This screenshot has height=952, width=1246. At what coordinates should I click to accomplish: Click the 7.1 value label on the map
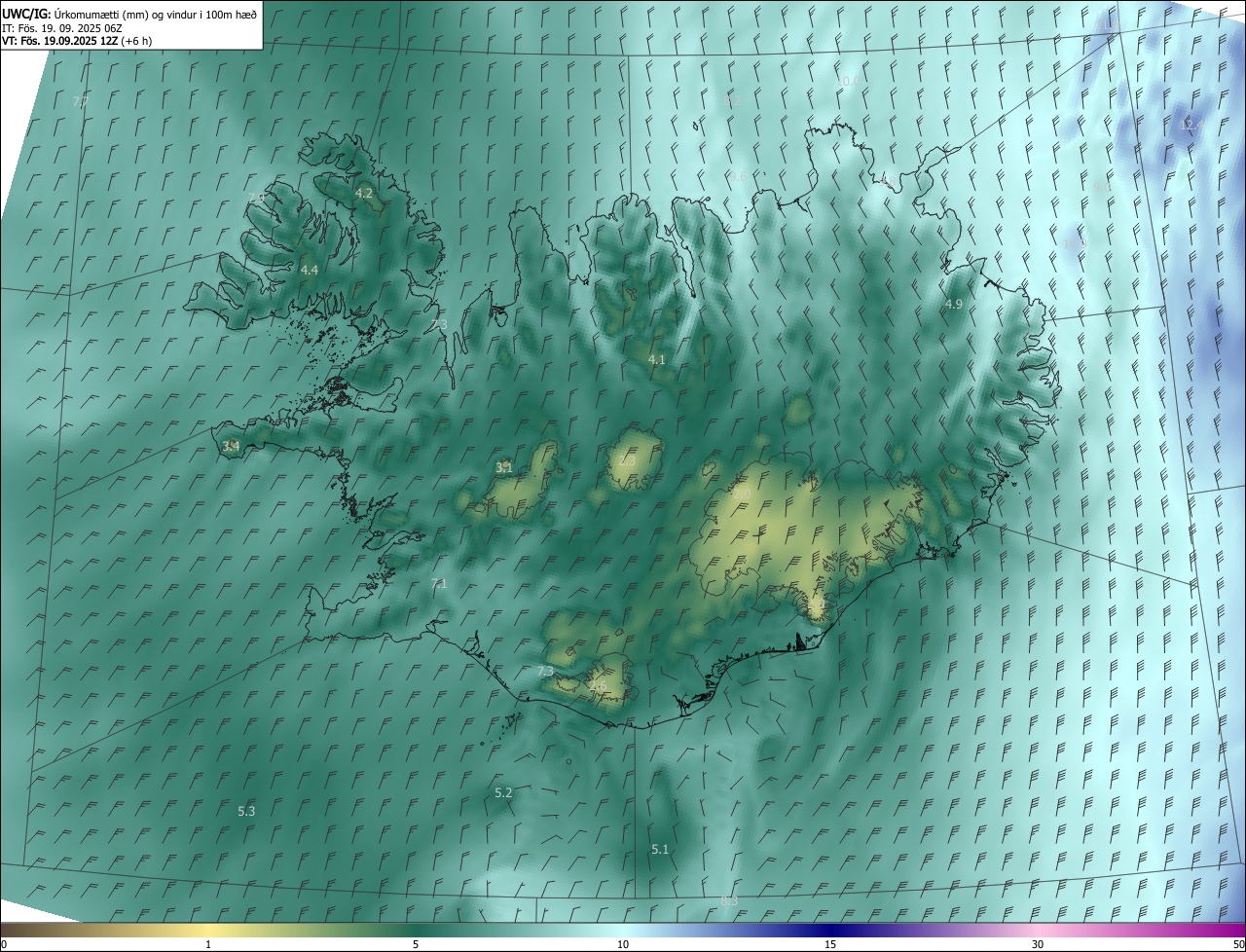click(439, 584)
